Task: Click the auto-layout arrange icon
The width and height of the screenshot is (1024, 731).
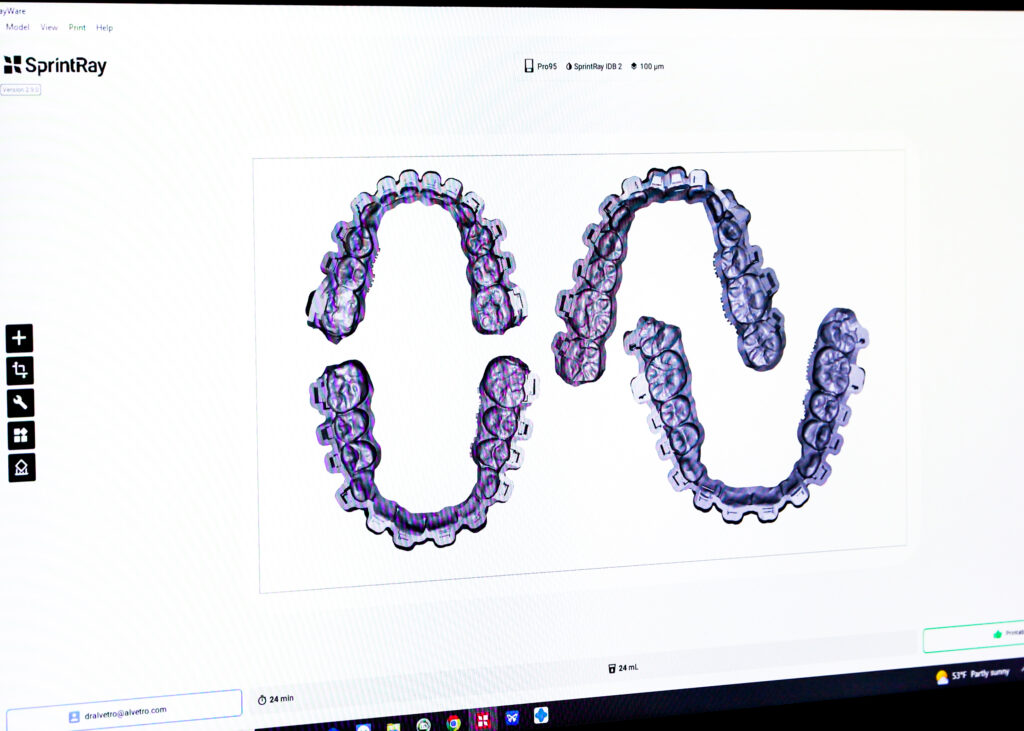Action: pos(21,435)
